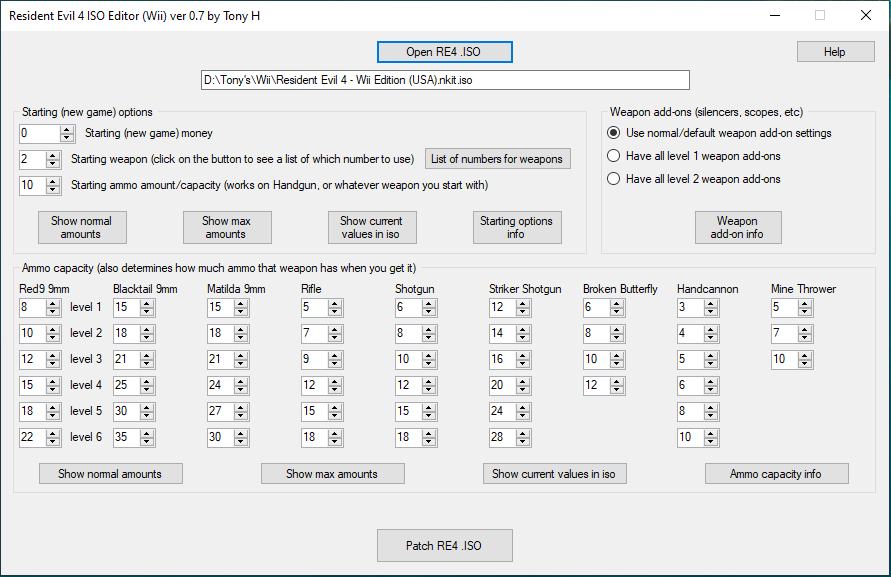
Task: Increase Mine Thrower level 3 capacity value
Action: pyautogui.click(x=805, y=355)
